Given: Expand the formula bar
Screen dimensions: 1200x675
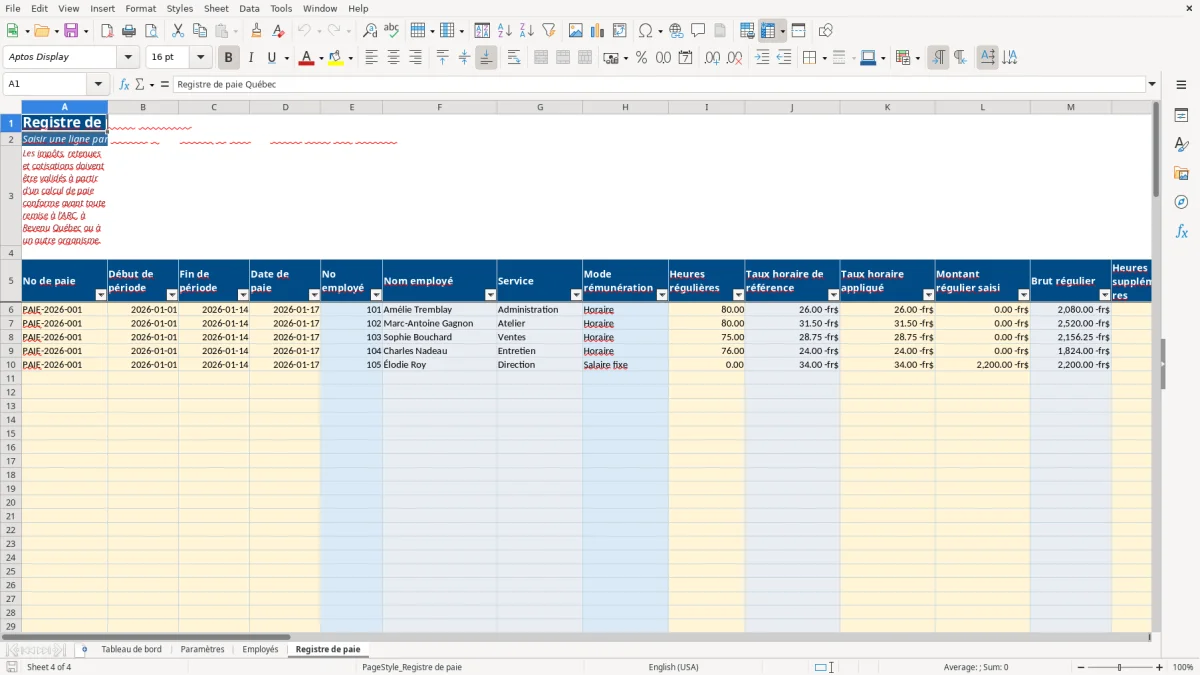Looking at the screenshot, I should click(1153, 85).
